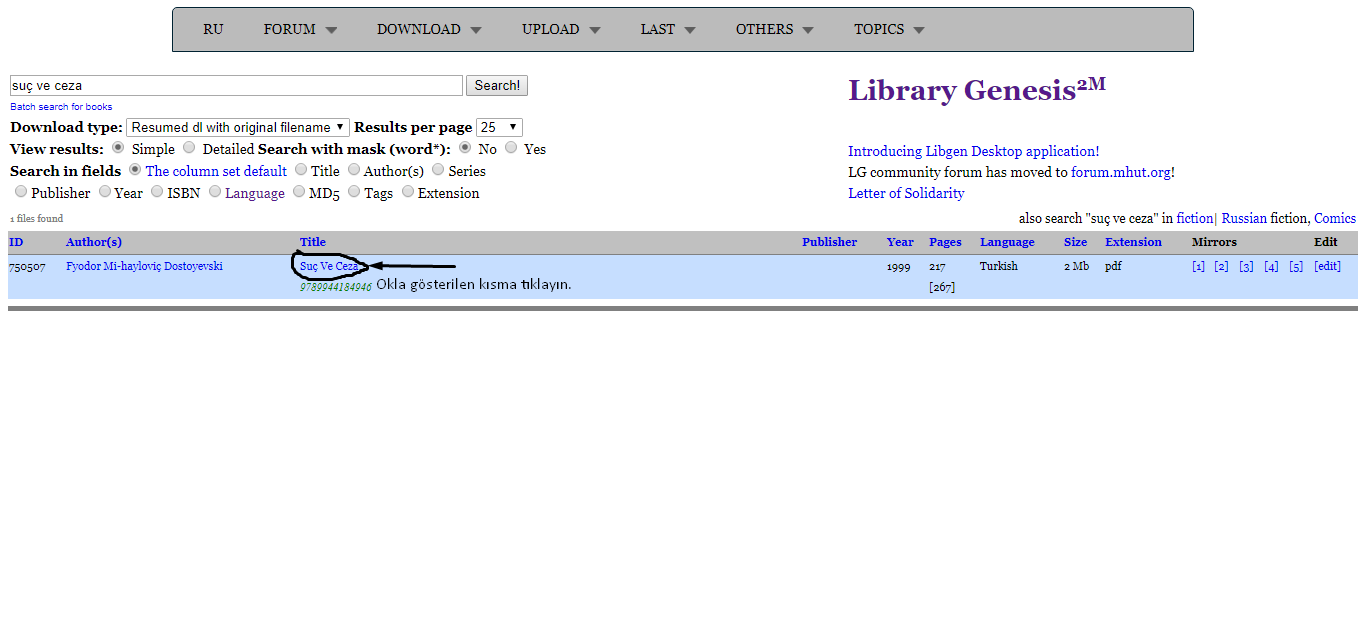
Task: Click the year 1999 cell
Action: click(x=900, y=267)
